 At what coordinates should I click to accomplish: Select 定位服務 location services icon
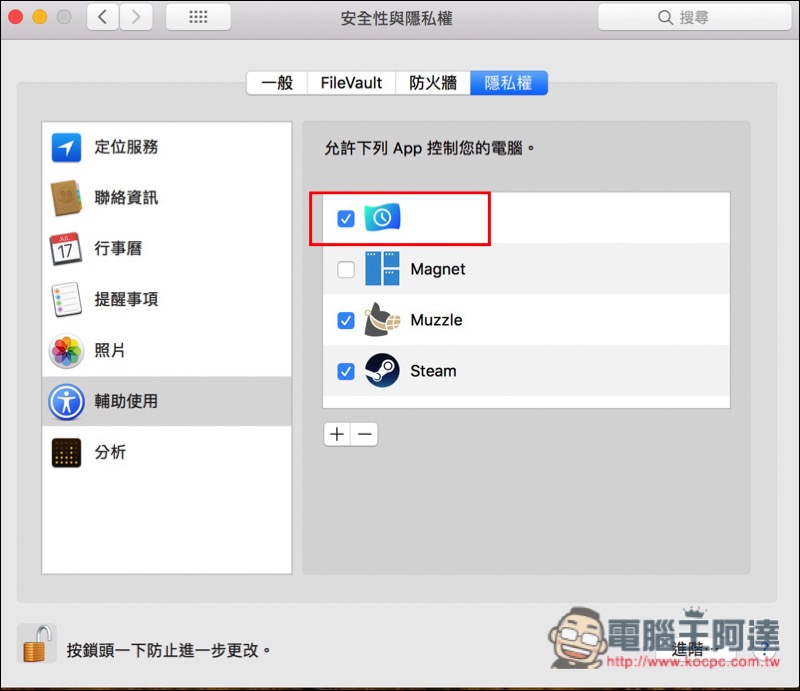[66, 147]
